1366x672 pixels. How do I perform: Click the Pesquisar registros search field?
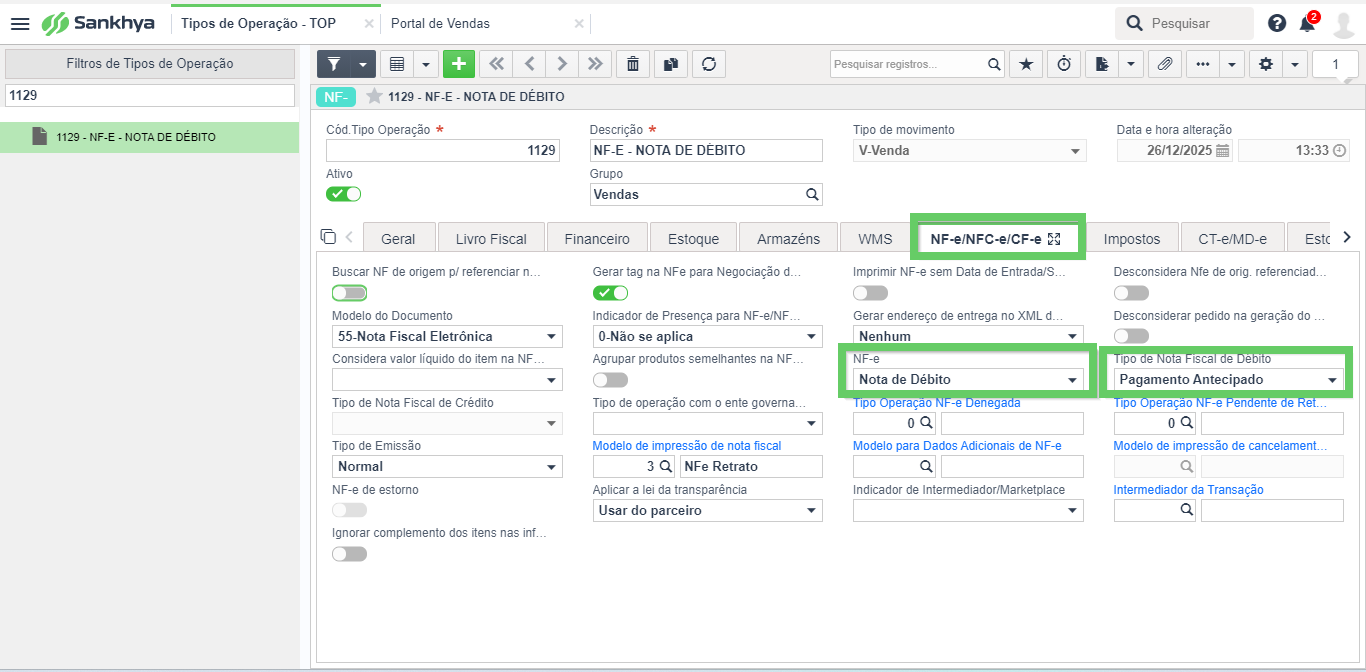point(908,64)
